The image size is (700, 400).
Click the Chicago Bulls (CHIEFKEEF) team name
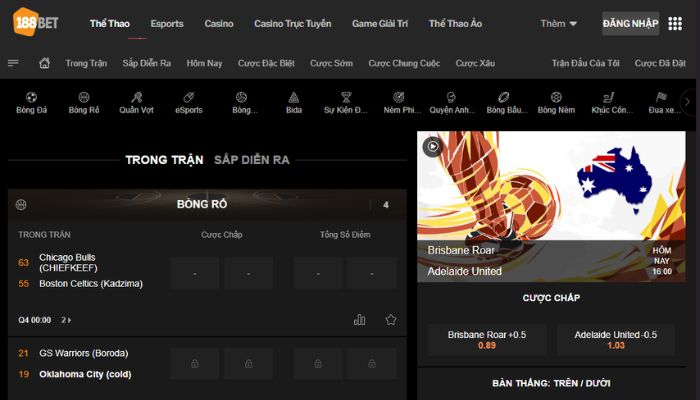point(68,262)
